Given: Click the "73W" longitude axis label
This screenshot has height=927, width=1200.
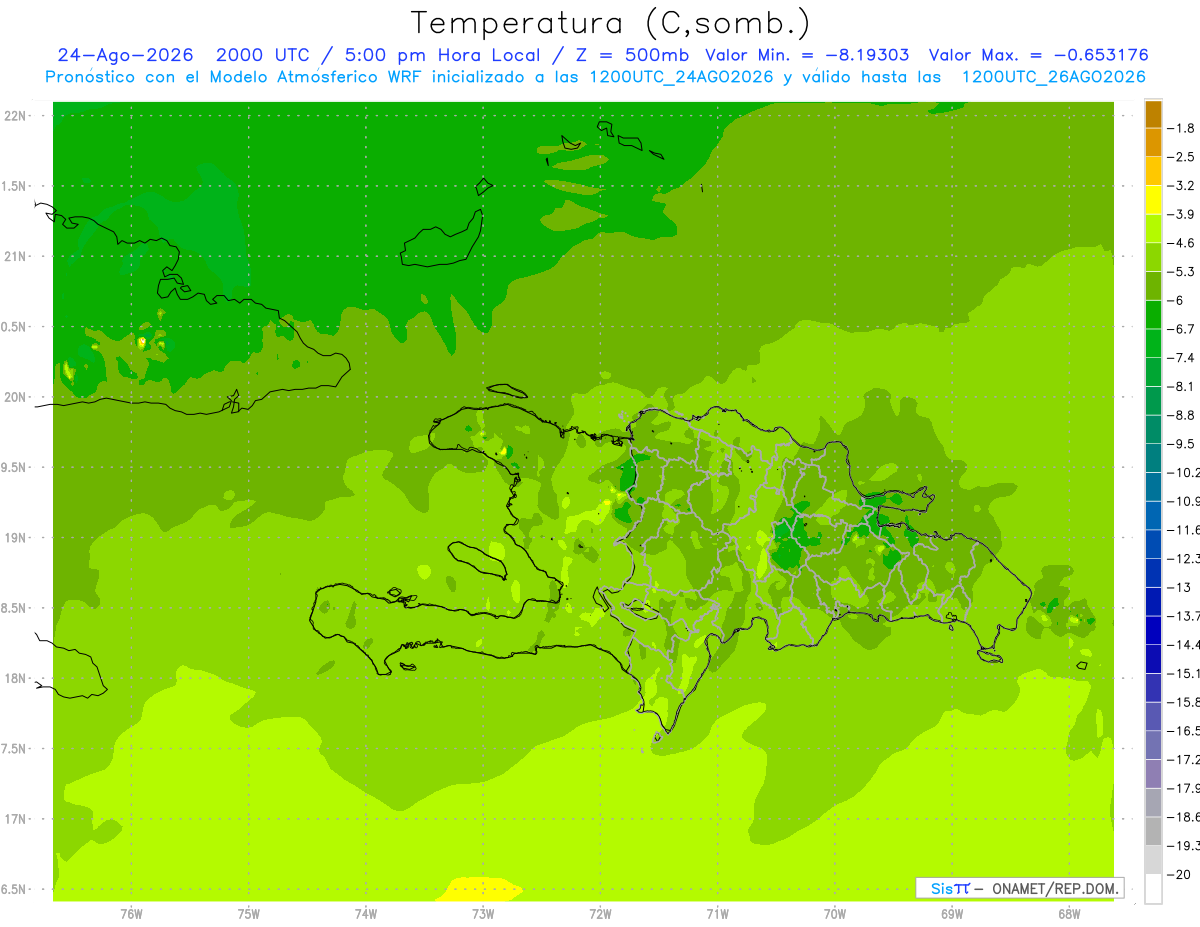Looking at the screenshot, I should [483, 913].
